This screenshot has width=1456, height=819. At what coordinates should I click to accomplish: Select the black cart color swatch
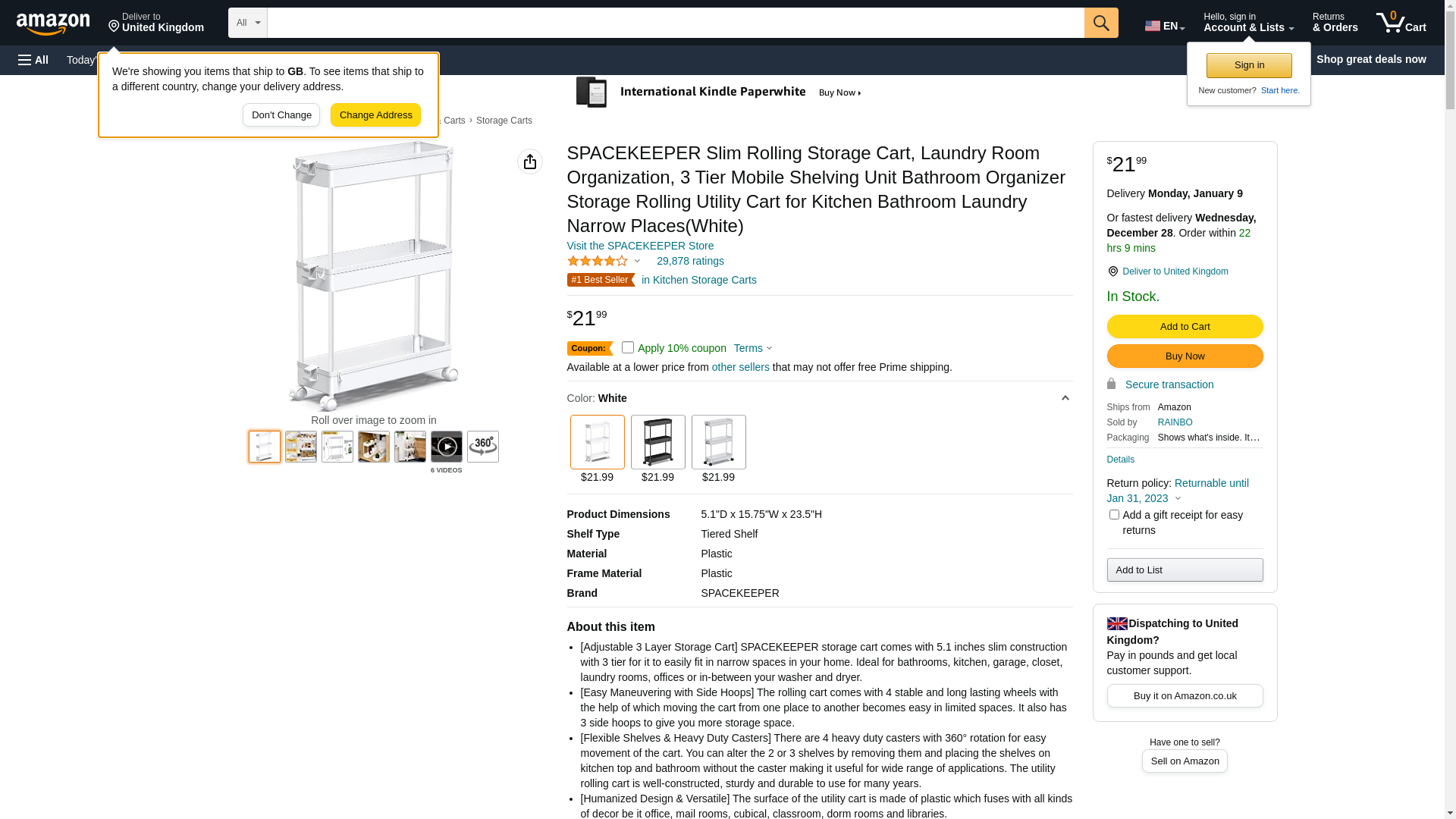pos(657,442)
